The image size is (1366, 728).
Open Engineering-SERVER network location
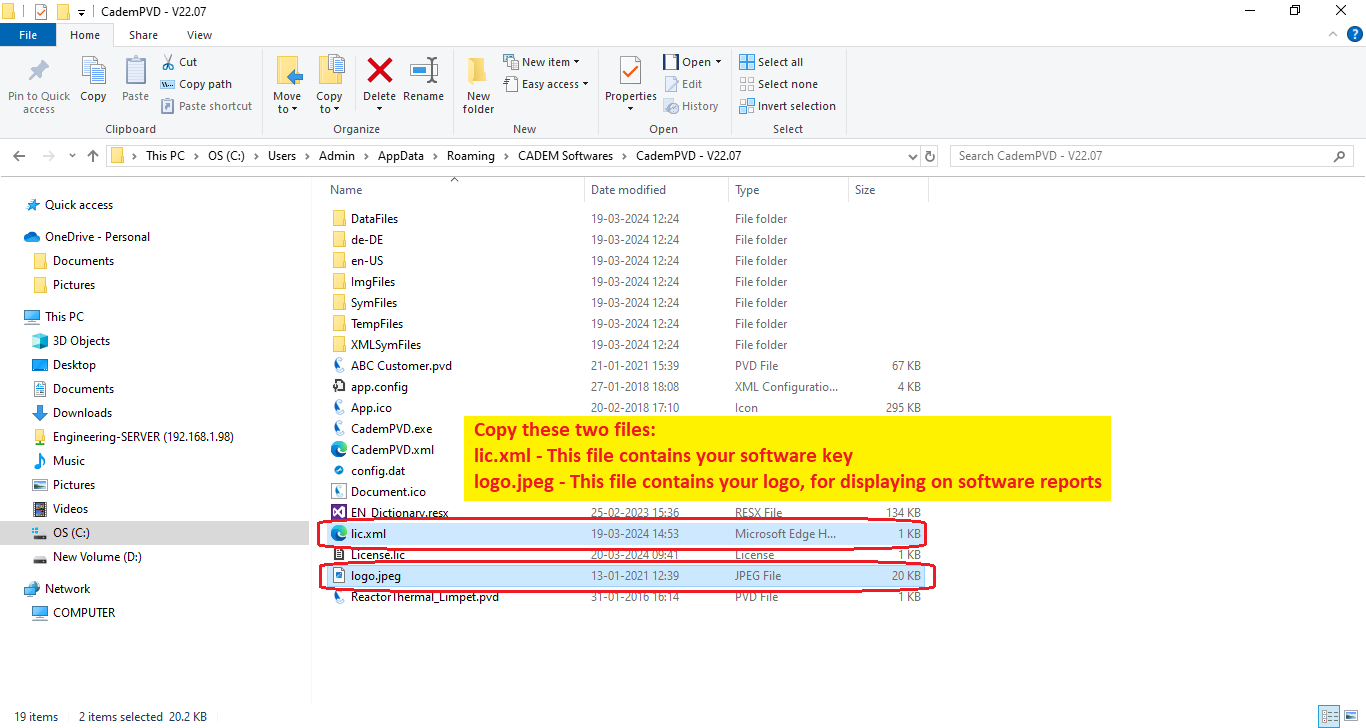[143, 437]
